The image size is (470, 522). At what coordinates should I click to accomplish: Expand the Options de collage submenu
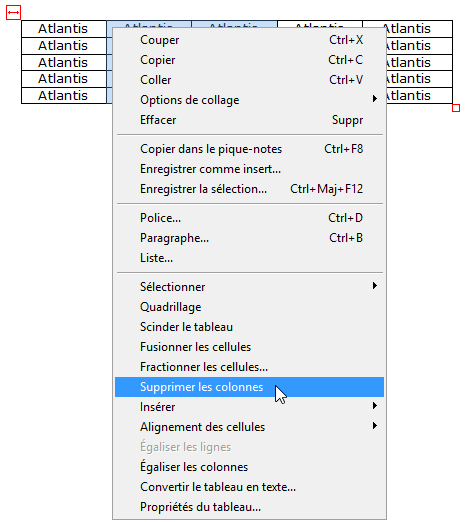(x=249, y=100)
